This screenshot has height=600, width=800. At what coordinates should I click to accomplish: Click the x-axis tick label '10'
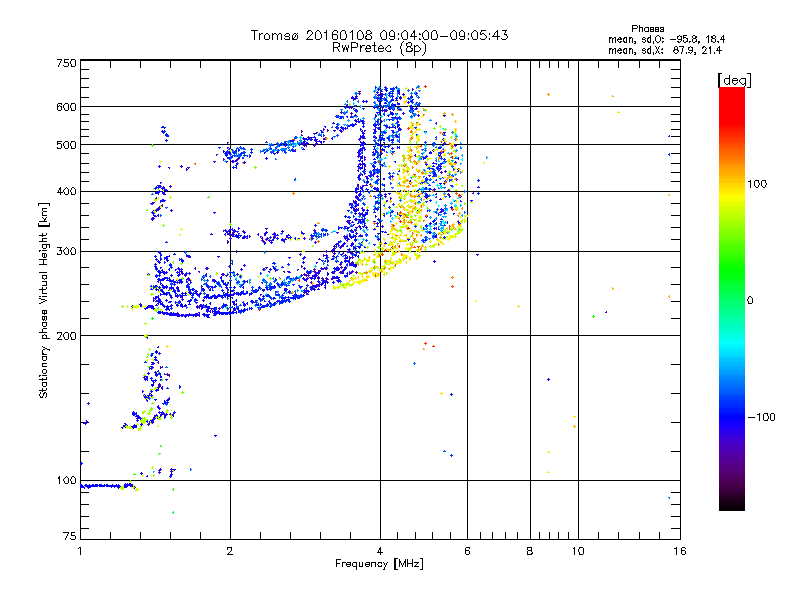(578, 551)
